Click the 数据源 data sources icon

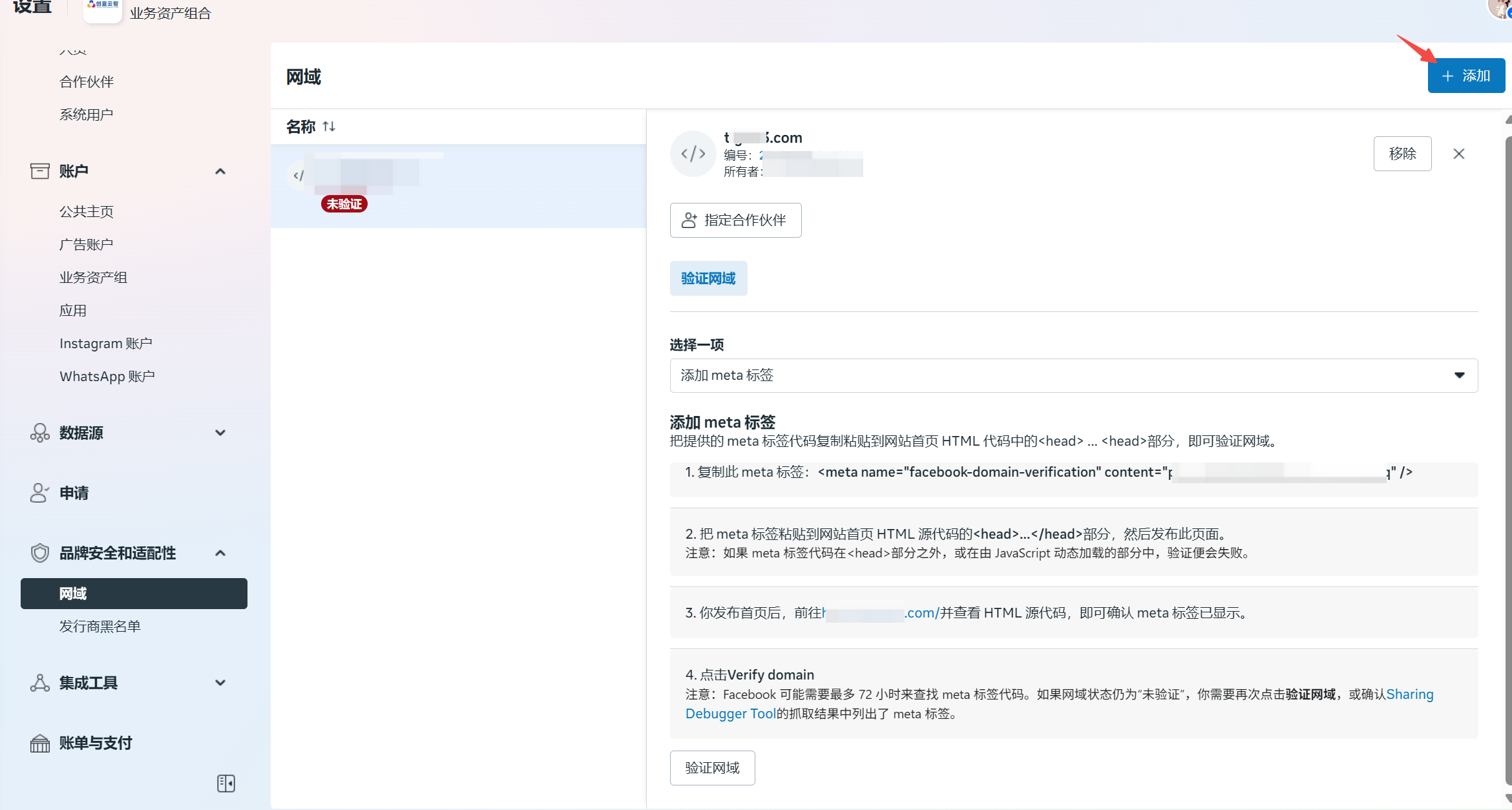(40, 433)
